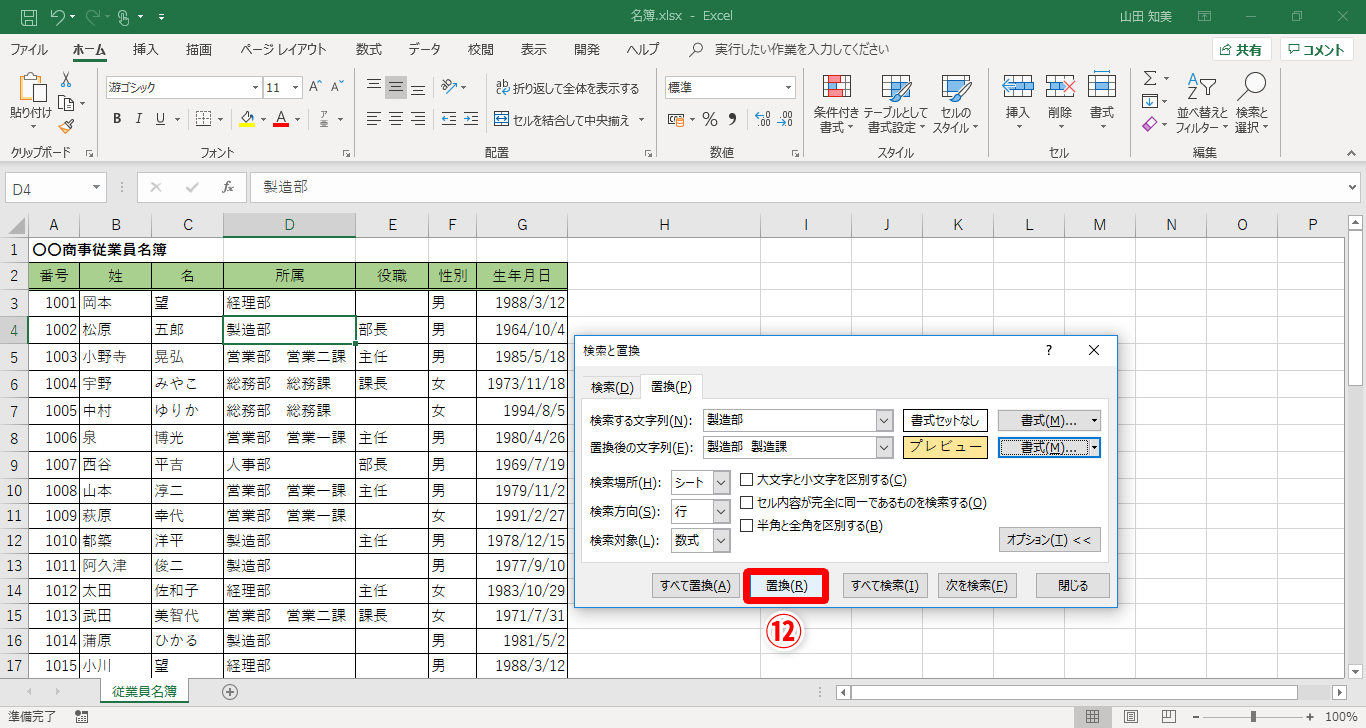Image resolution: width=1366 pixels, height=728 pixels.
Task: Click the 次を検索(F) button
Action: 977,585
